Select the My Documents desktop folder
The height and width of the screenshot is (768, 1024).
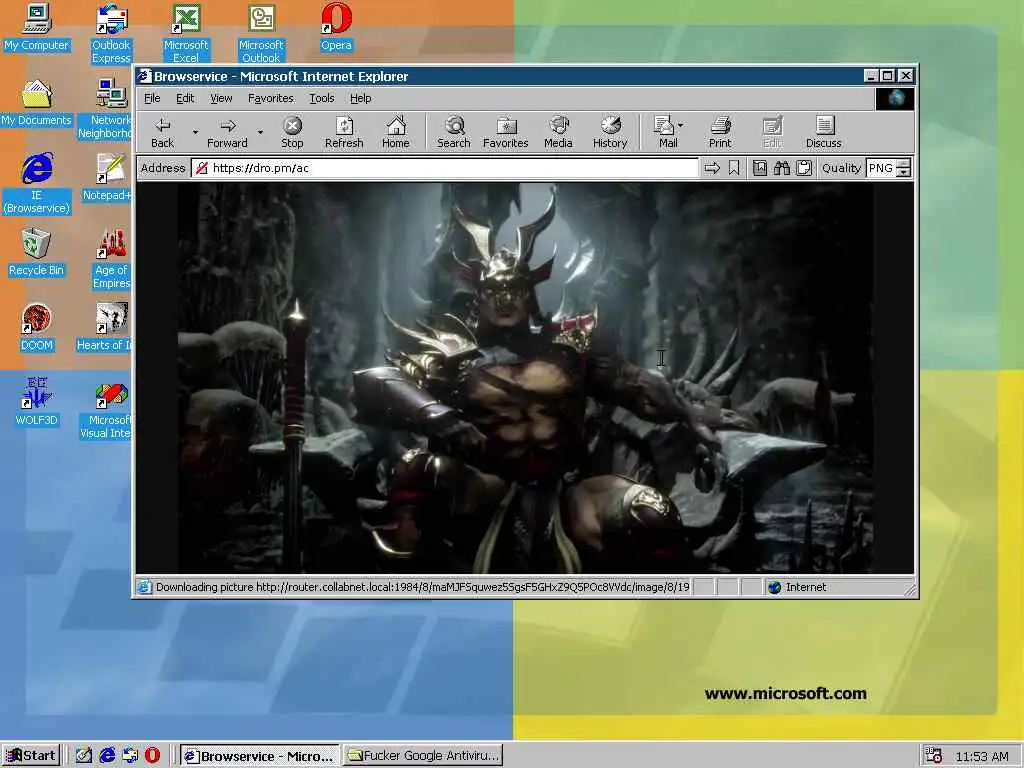(36, 103)
